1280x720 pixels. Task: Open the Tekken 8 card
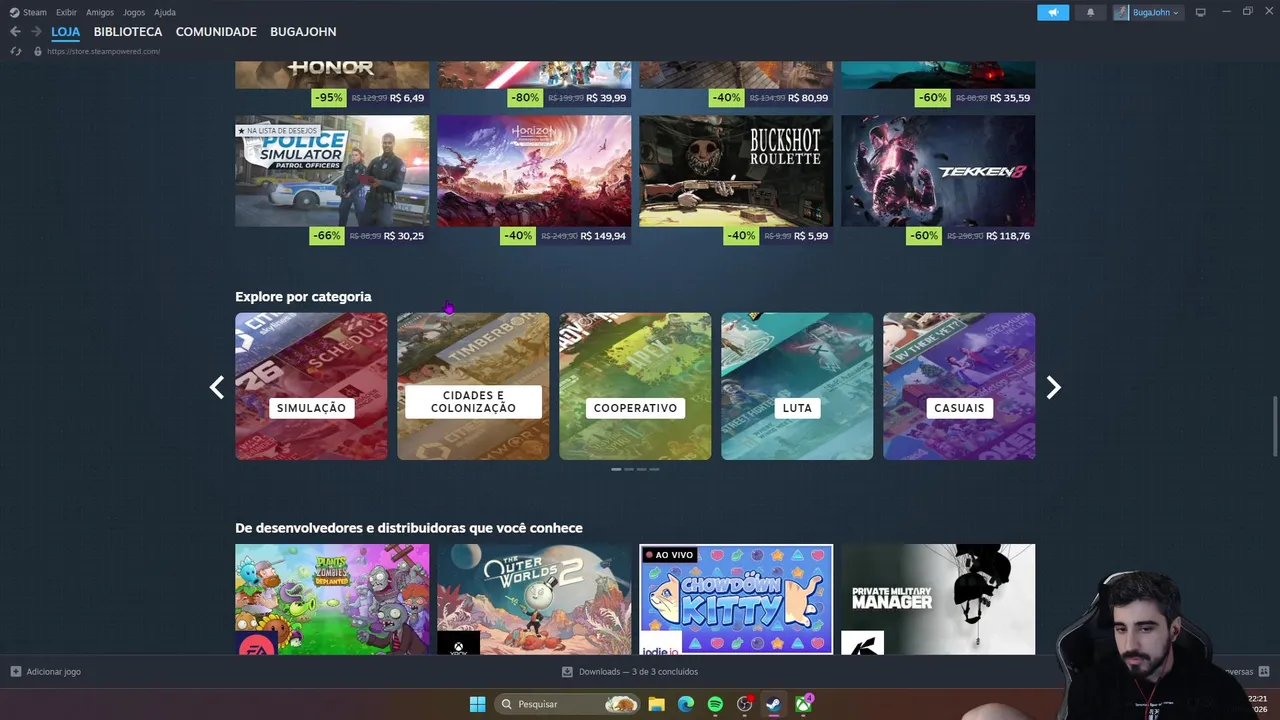coord(938,171)
